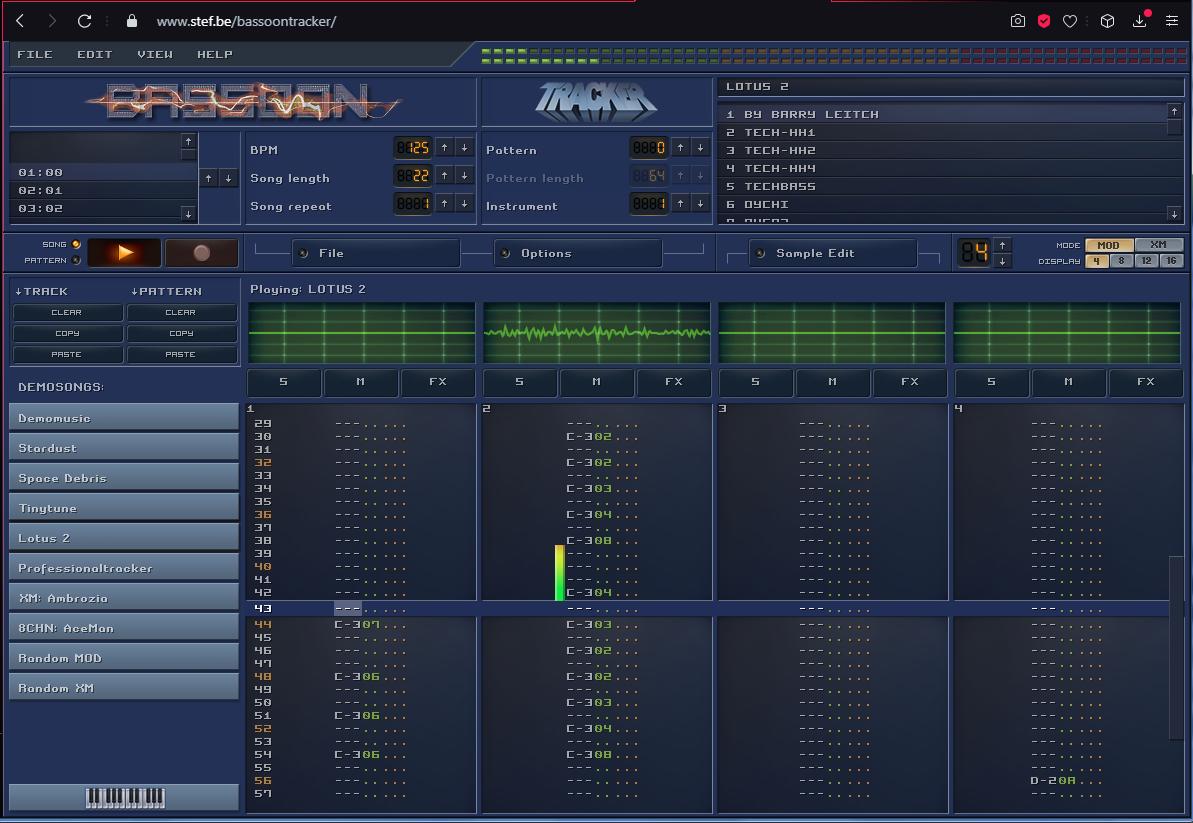This screenshot has width=1193, height=823.
Task: Go back in browser history
Action: coord(21,21)
